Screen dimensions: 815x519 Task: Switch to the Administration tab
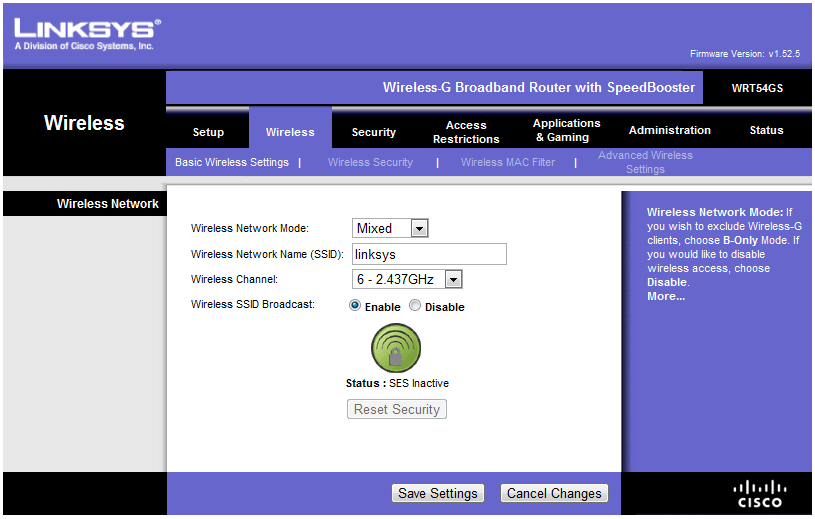tap(669, 130)
